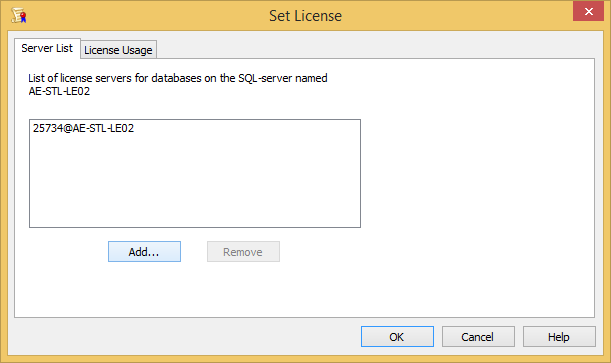The width and height of the screenshot is (611, 363).
Task: Click the Remove button
Action: coord(243,252)
